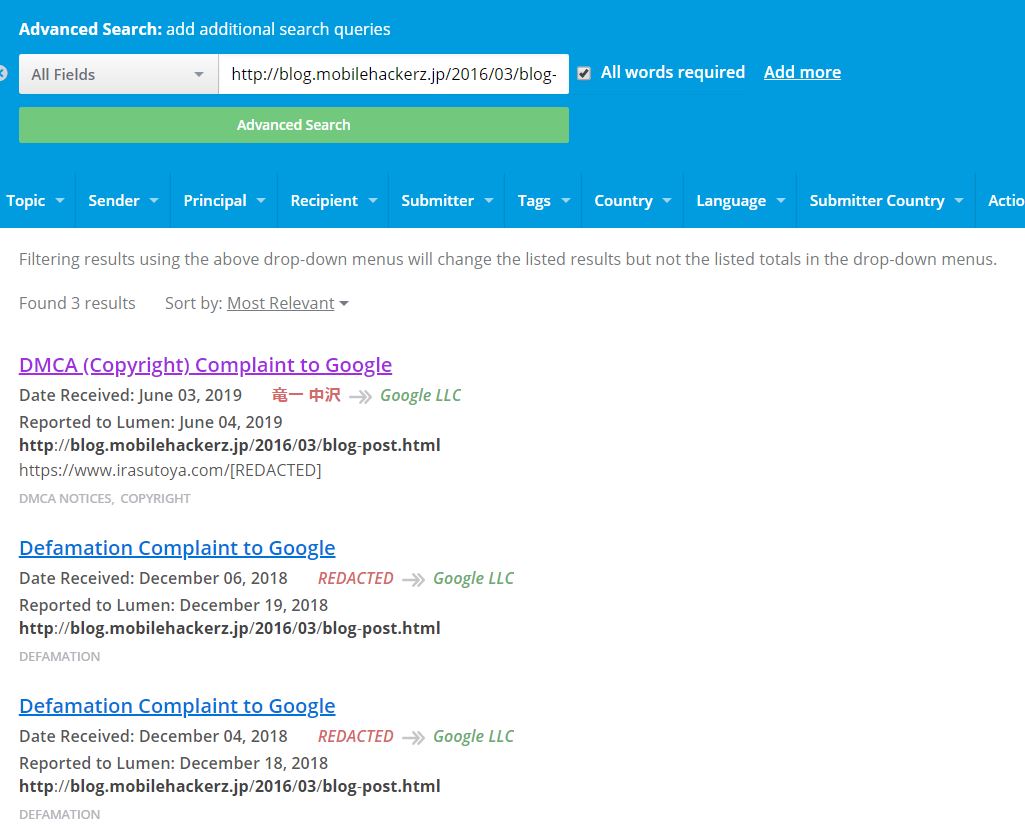
Task: Click Reported to Lumen: December 19, 2018
Action: [173, 605]
